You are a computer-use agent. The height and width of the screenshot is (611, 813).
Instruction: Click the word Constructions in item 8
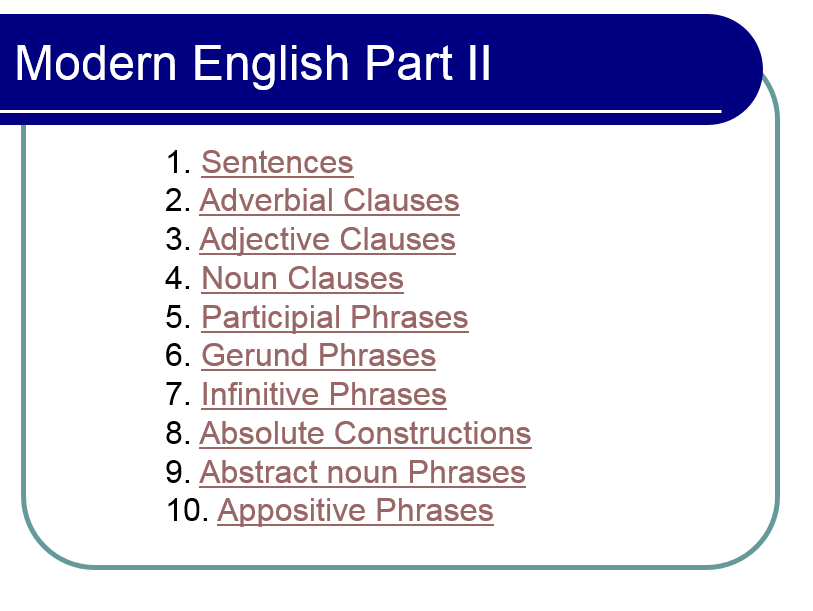pos(432,433)
